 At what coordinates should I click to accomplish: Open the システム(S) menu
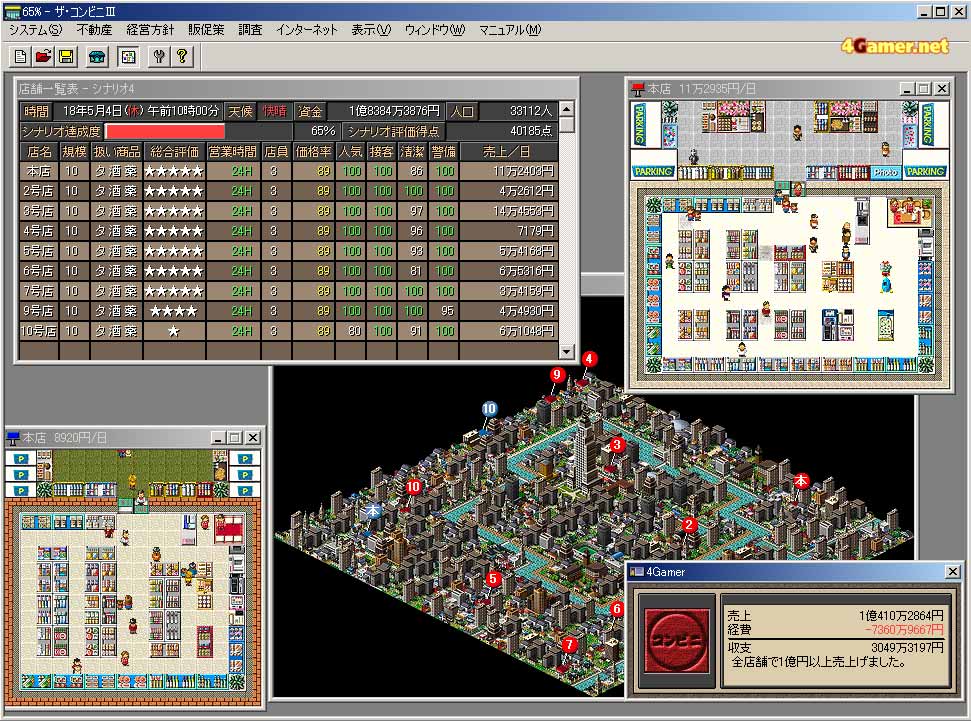pyautogui.click(x=36, y=30)
